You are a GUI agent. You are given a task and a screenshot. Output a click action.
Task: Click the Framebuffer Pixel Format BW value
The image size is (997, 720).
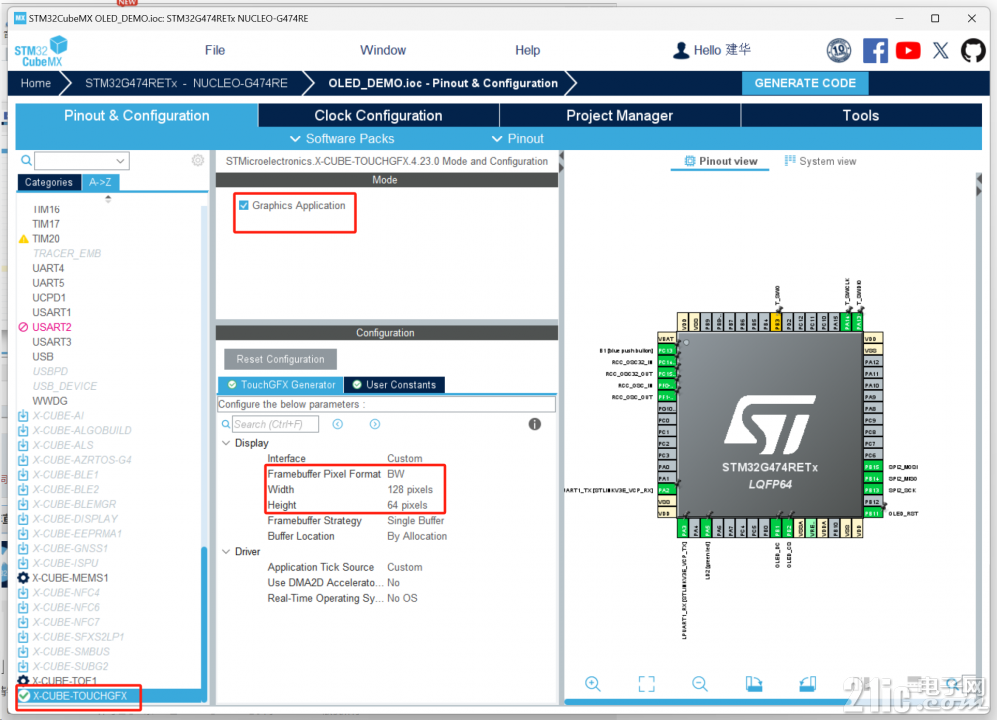pyautogui.click(x=396, y=474)
